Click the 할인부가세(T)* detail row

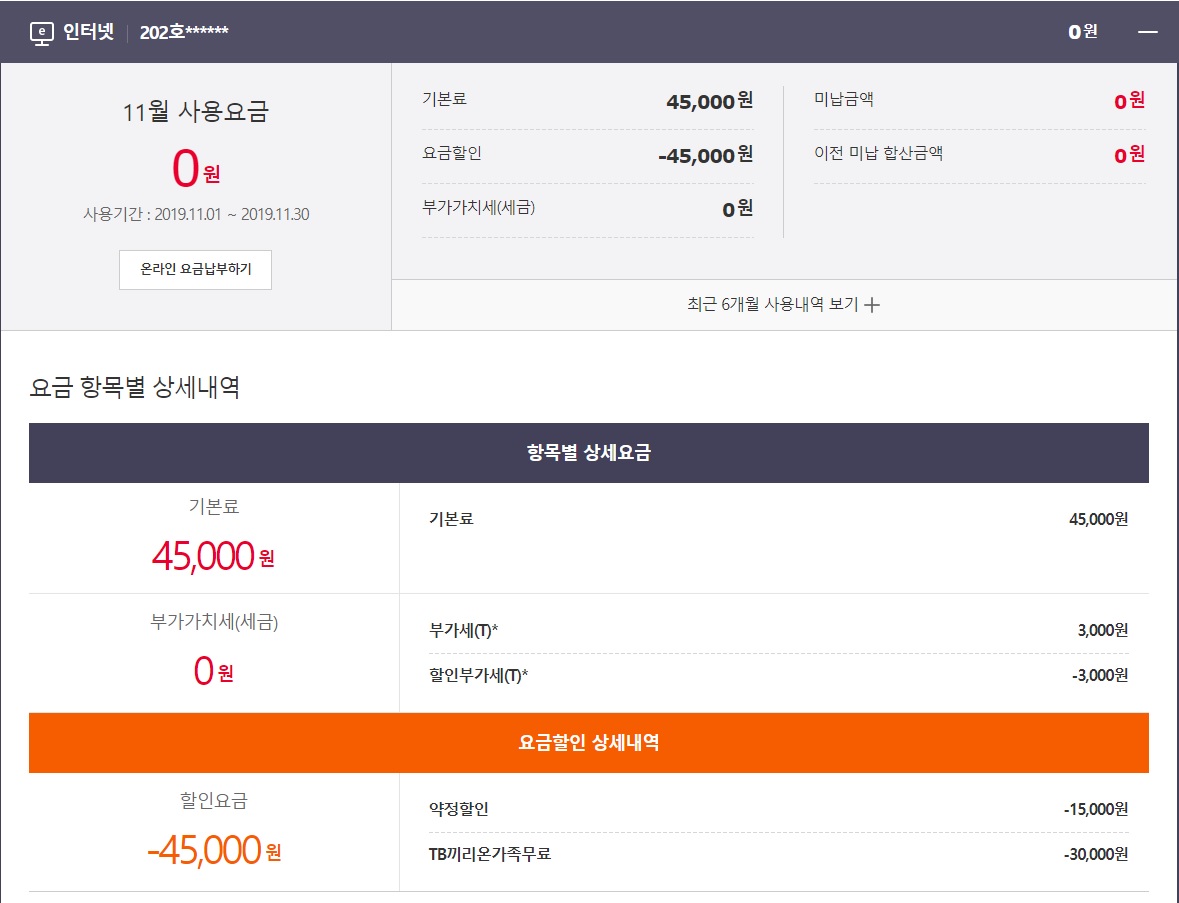pos(777,675)
